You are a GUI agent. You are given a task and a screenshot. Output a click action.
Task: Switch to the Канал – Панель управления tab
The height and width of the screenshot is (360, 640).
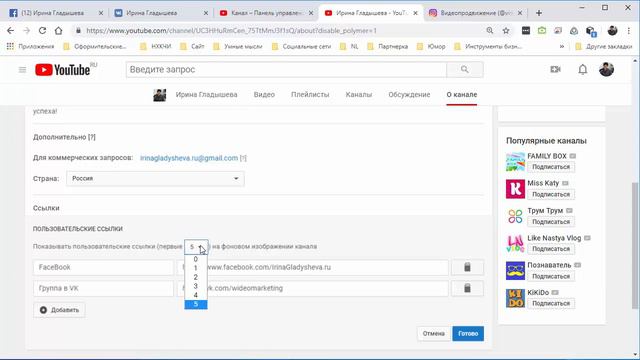[265, 13]
